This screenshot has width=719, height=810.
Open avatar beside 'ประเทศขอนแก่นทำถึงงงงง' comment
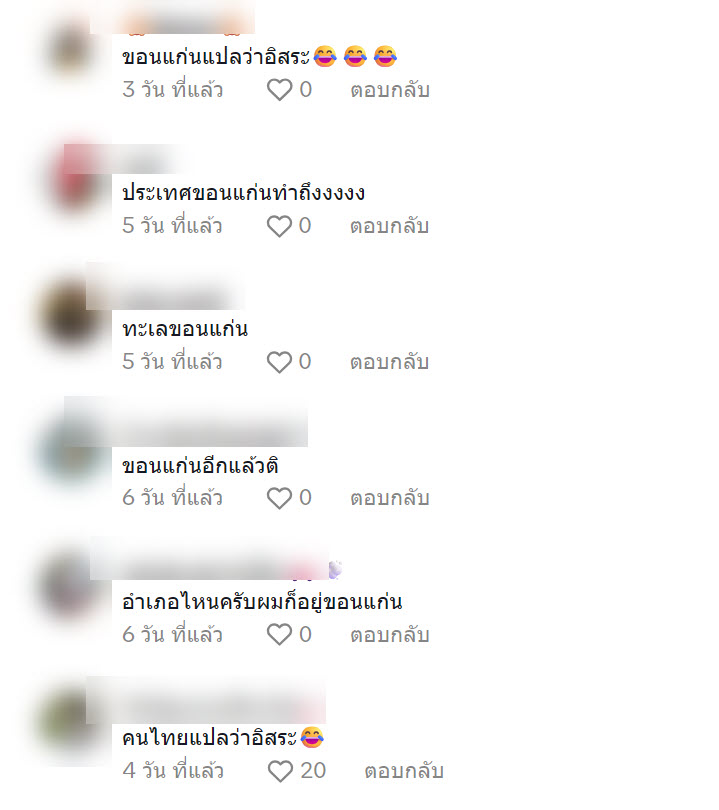pos(75,178)
